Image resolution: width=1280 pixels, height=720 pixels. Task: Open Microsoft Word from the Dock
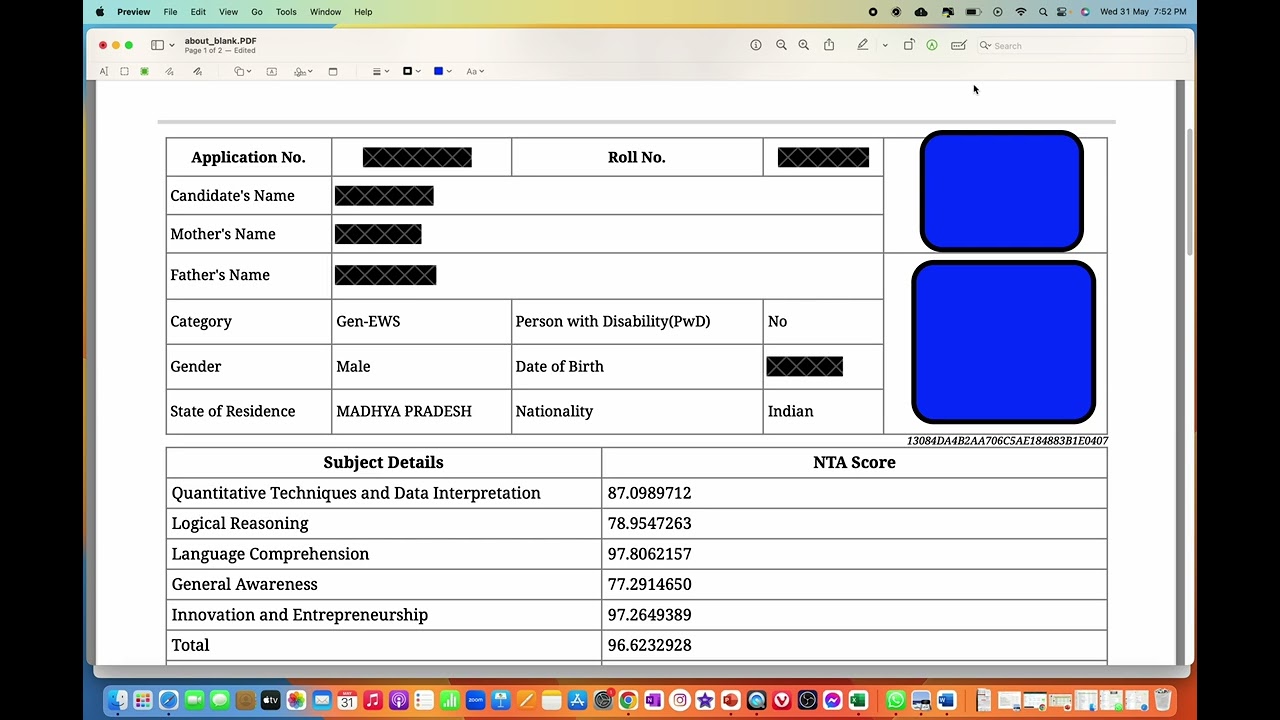click(947, 701)
